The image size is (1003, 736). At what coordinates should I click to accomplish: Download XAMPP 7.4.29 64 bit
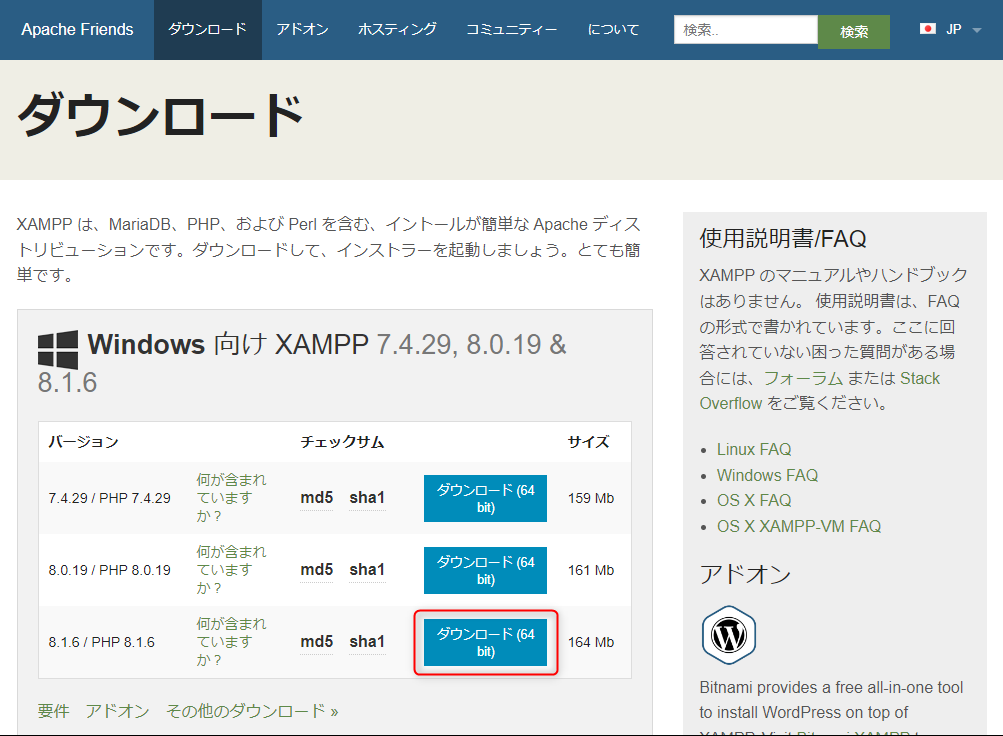pyautogui.click(x=486, y=498)
